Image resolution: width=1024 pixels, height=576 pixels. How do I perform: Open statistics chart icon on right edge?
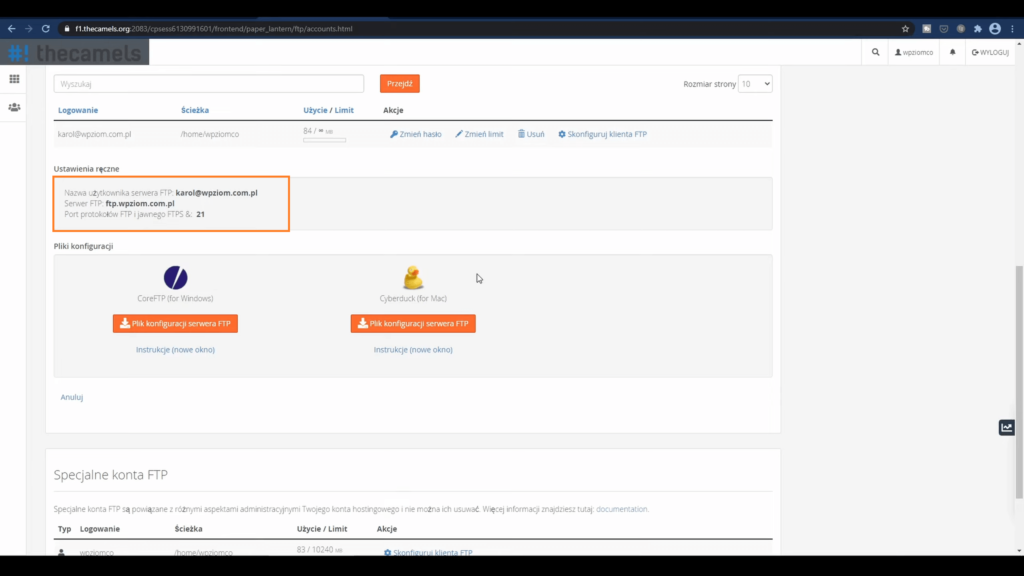tap(1007, 428)
